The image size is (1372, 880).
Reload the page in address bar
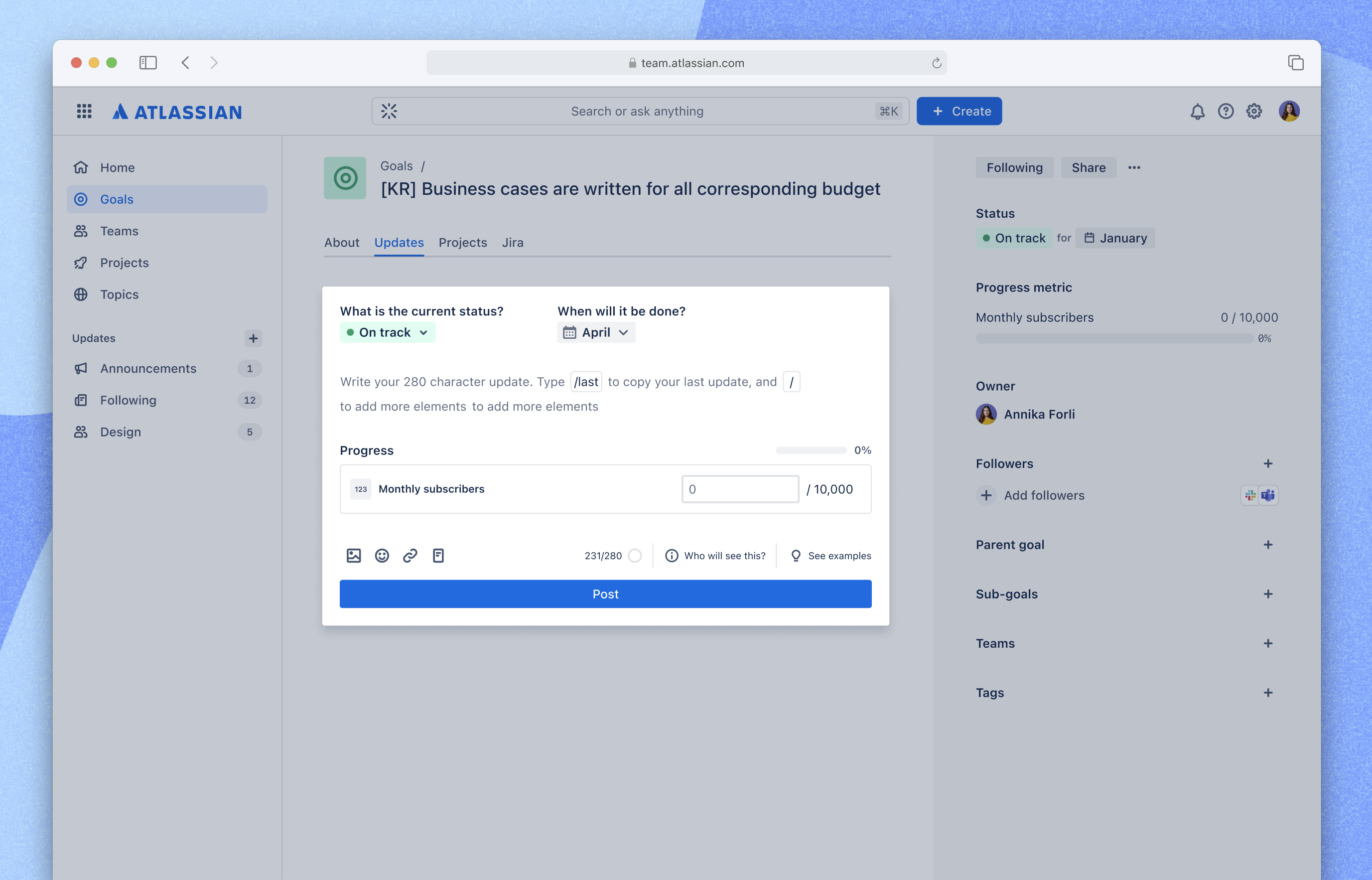click(936, 63)
